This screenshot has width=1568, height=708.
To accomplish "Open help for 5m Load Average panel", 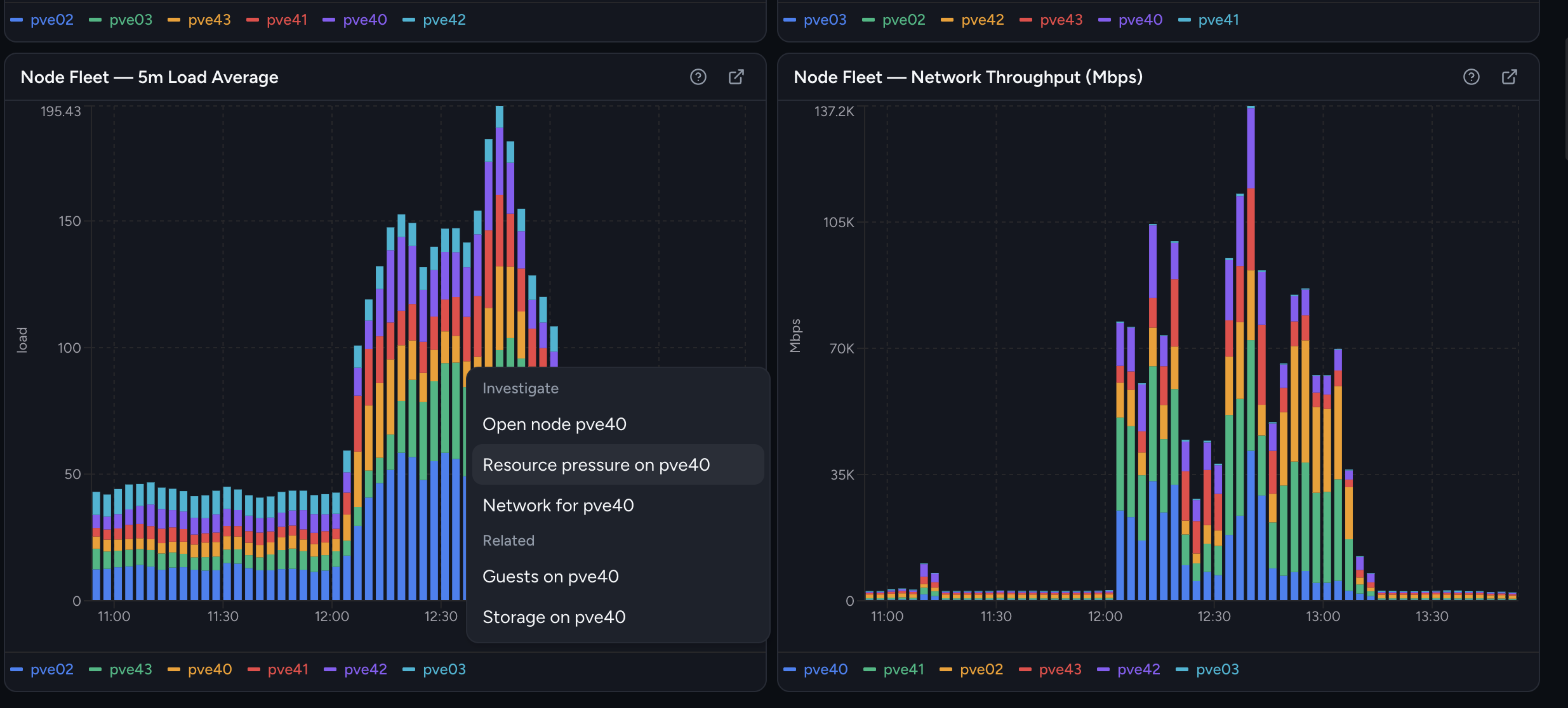I will (698, 77).
